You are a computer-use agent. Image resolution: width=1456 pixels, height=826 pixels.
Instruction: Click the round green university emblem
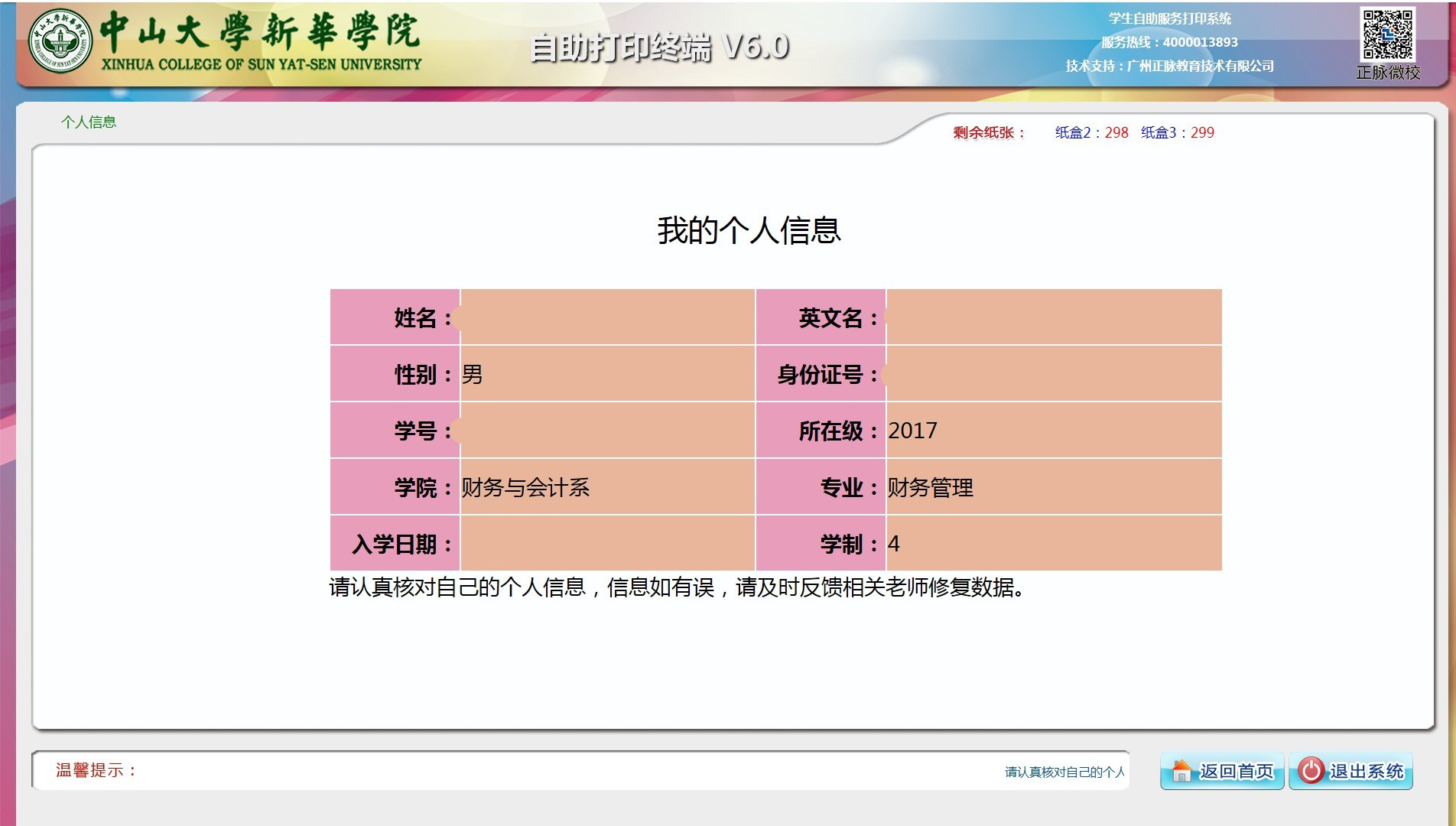[60, 42]
